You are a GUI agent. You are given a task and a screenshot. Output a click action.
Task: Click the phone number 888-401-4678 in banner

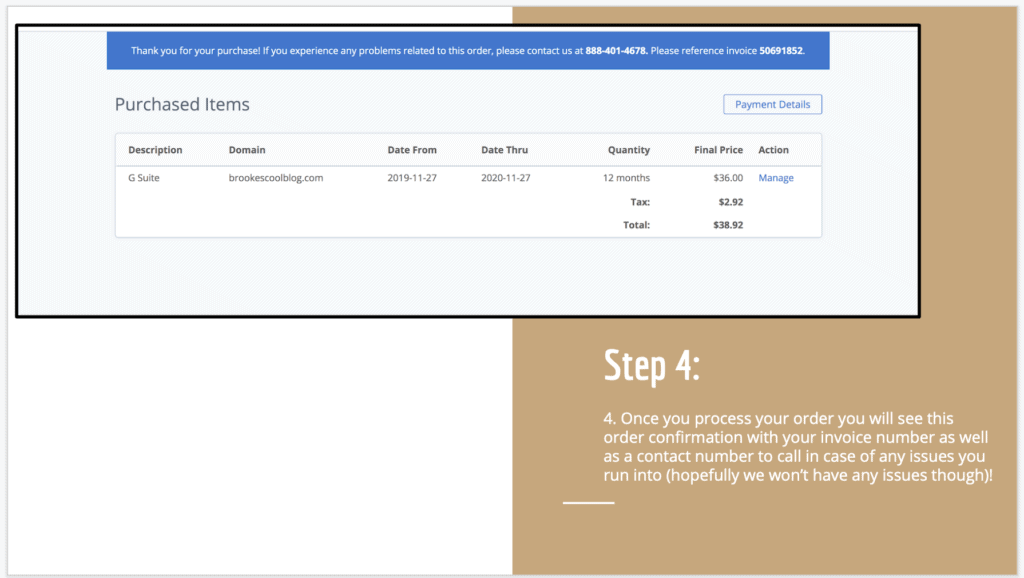[x=616, y=50]
